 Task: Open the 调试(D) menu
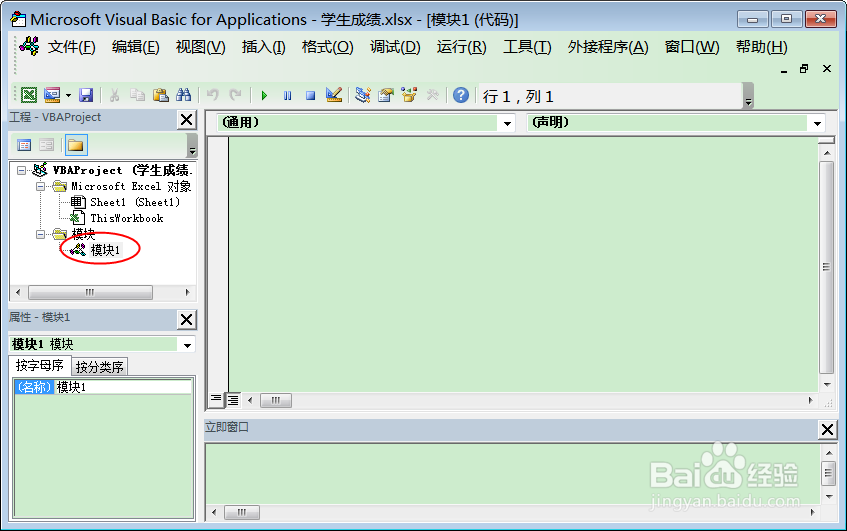click(x=395, y=47)
